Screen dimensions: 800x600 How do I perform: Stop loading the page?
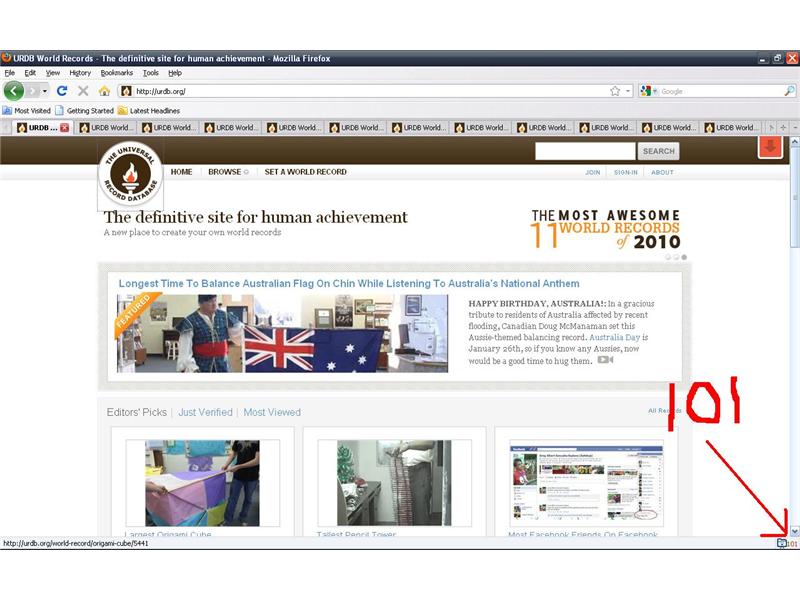tap(83, 90)
